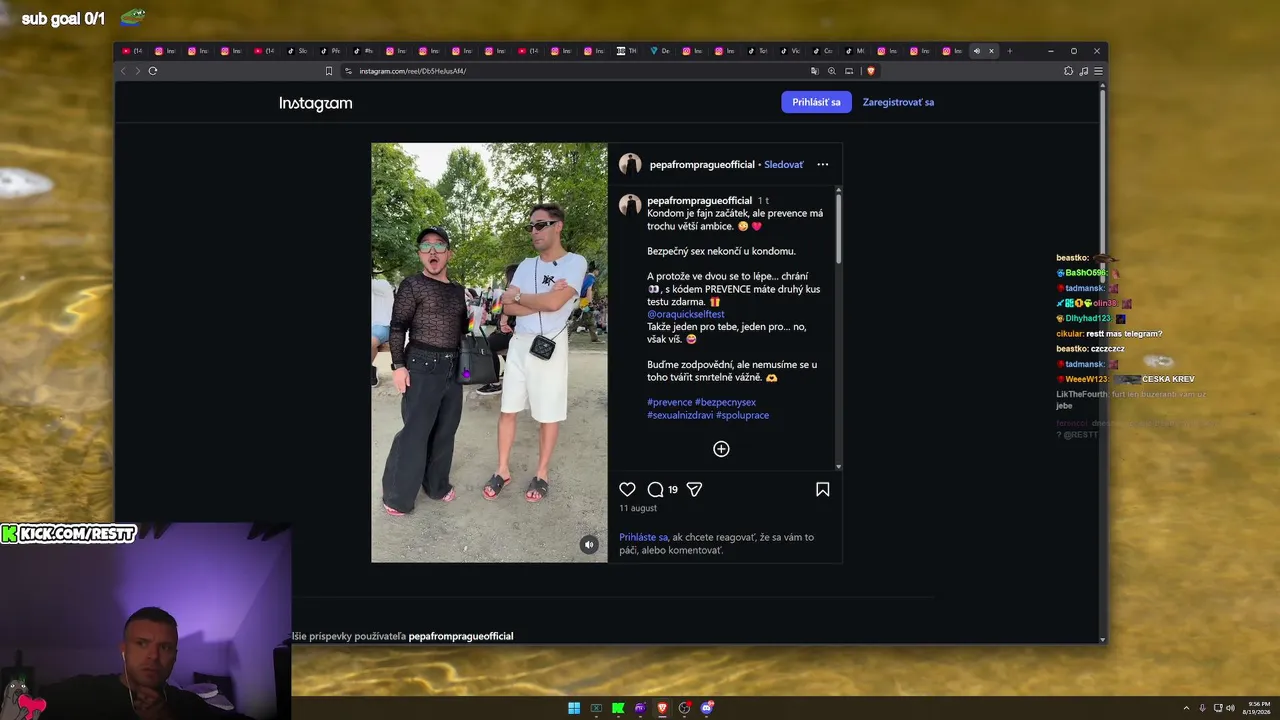
Task: Open the browser extensions puzzle icon
Action: pos(1068,71)
